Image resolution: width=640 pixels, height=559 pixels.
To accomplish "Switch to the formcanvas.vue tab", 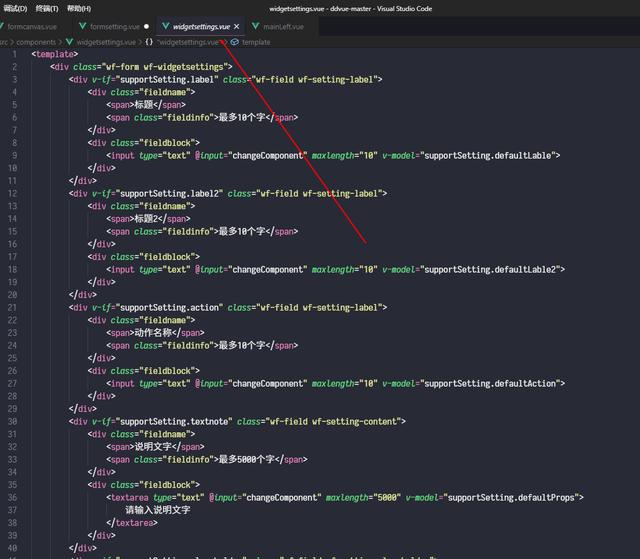I will pyautogui.click(x=32, y=27).
